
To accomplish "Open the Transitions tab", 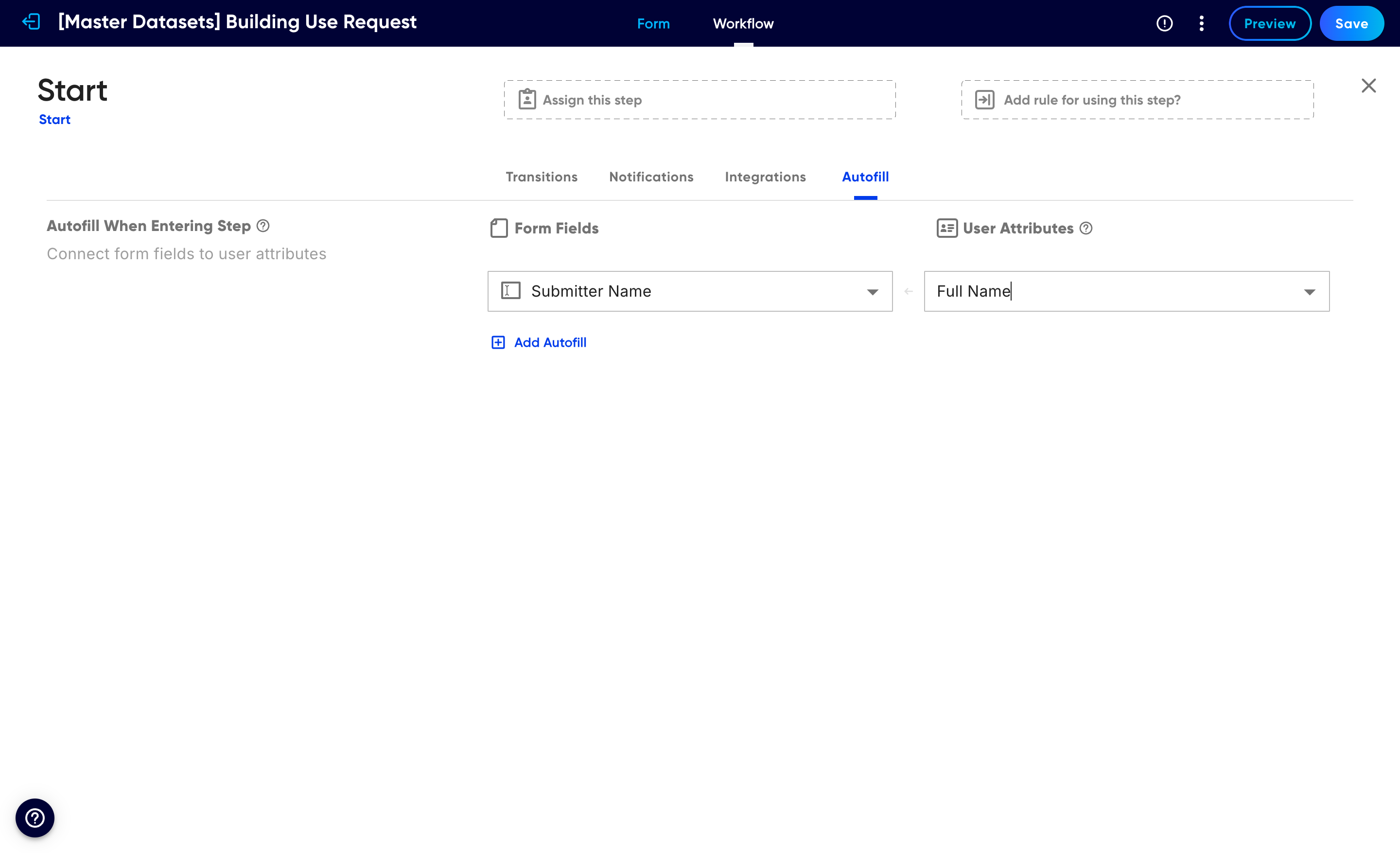I will (x=541, y=177).
